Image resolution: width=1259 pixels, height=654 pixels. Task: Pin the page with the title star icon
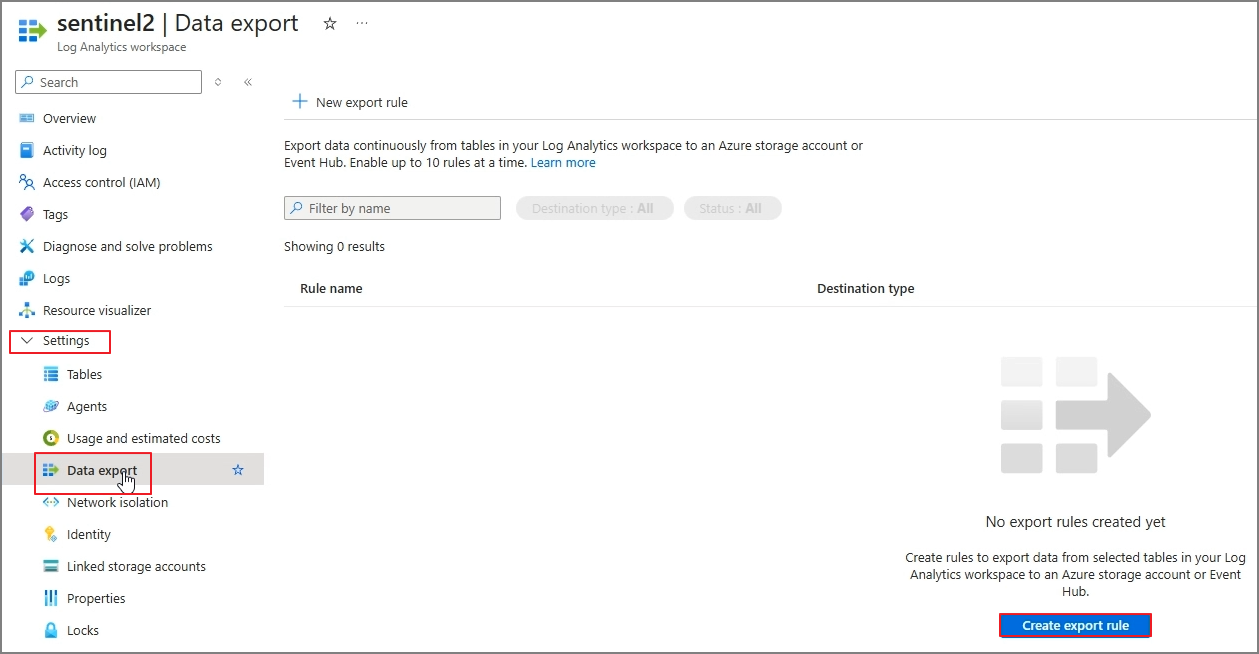(330, 23)
